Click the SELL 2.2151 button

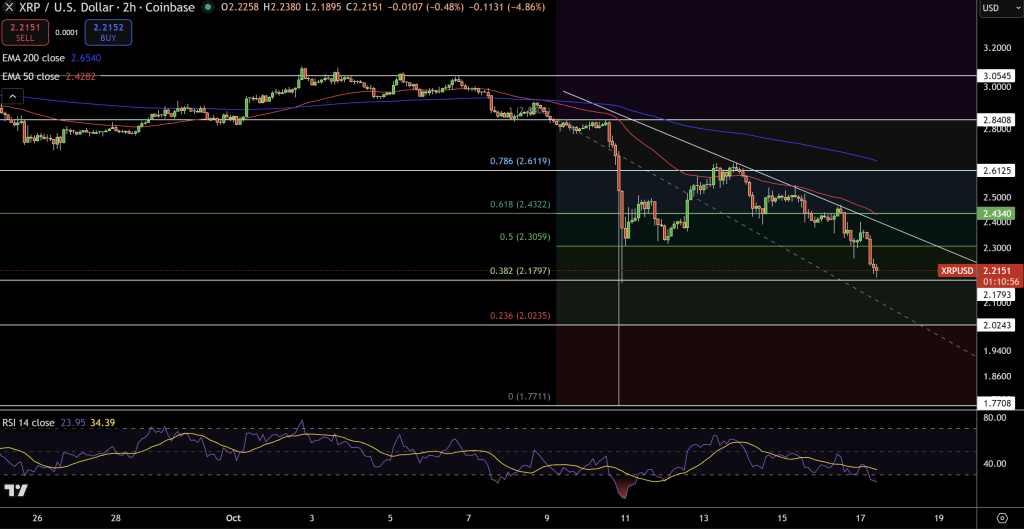(x=24, y=32)
